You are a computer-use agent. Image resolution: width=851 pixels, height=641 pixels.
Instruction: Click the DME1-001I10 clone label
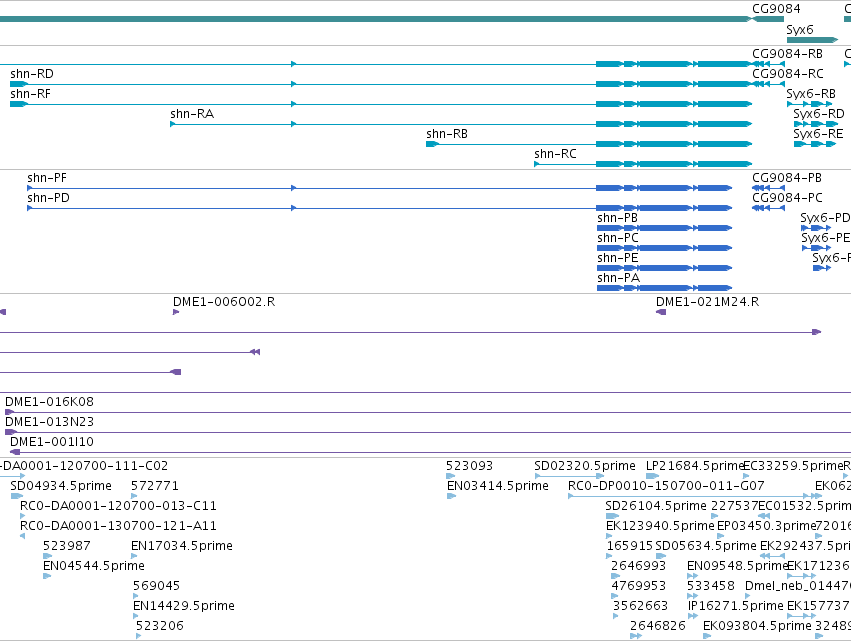pos(52,442)
